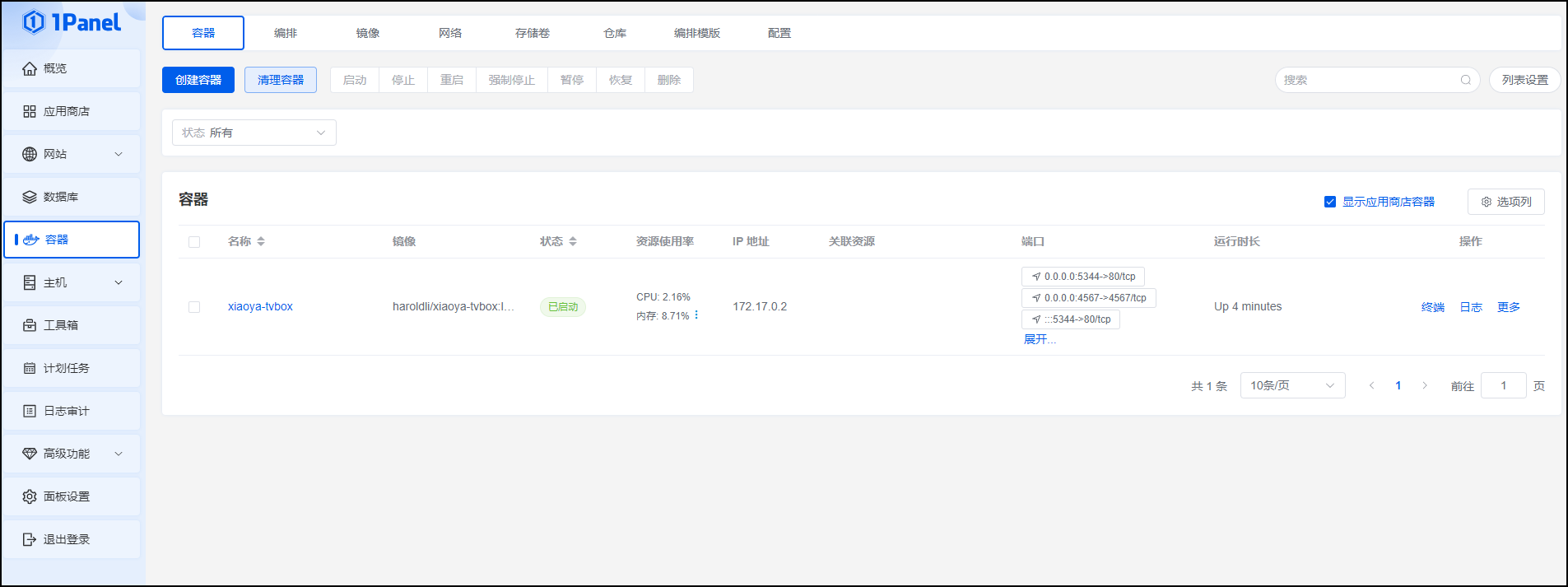Viewport: 1568px width, 587px height.
Task: Go to next page arrow
Action: coord(1425,385)
